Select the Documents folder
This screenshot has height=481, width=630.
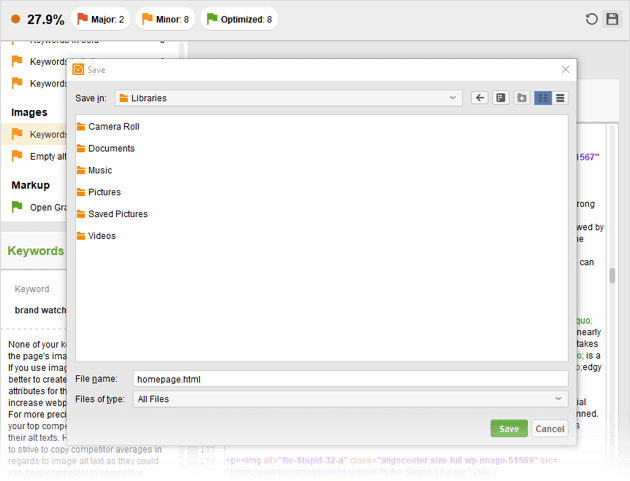tap(111, 149)
